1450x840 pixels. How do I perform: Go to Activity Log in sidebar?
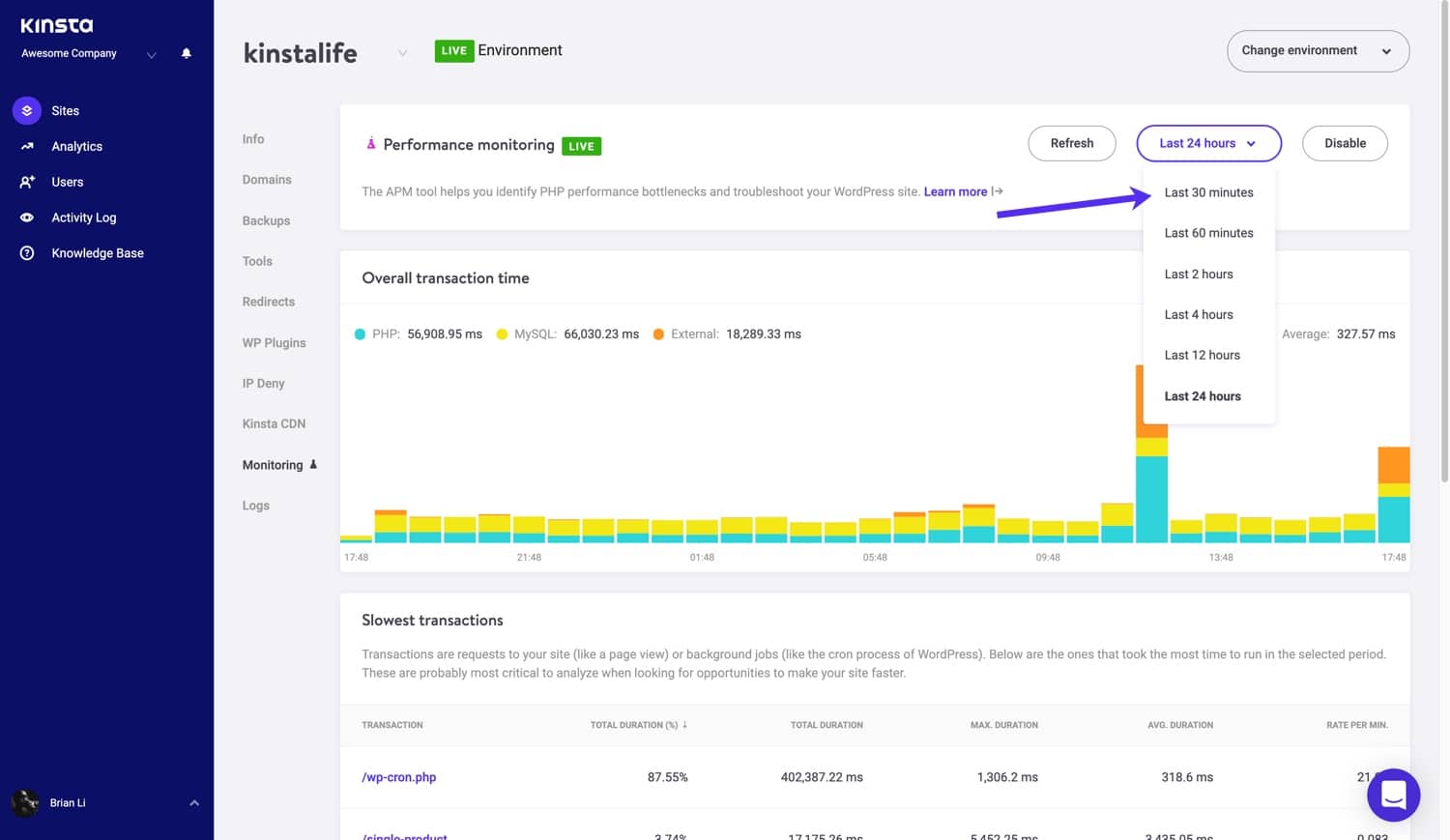pos(83,217)
